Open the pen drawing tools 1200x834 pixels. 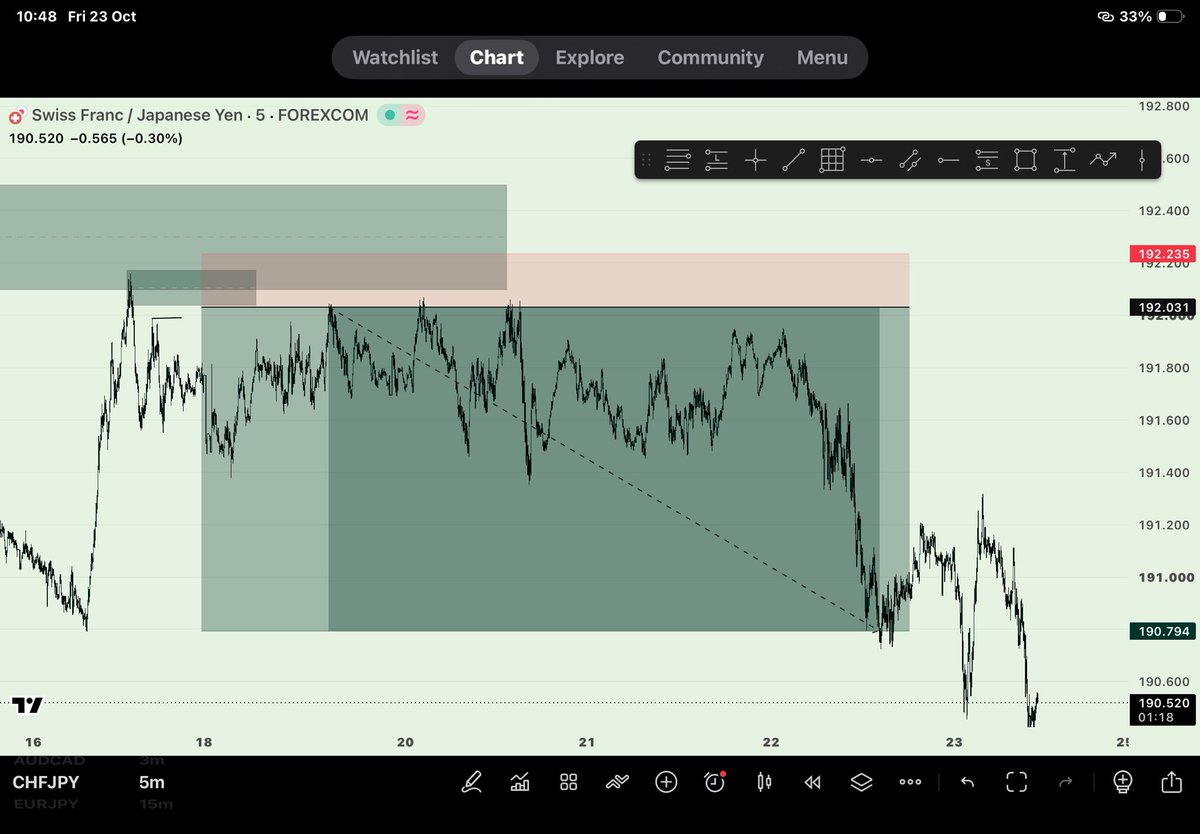click(471, 782)
